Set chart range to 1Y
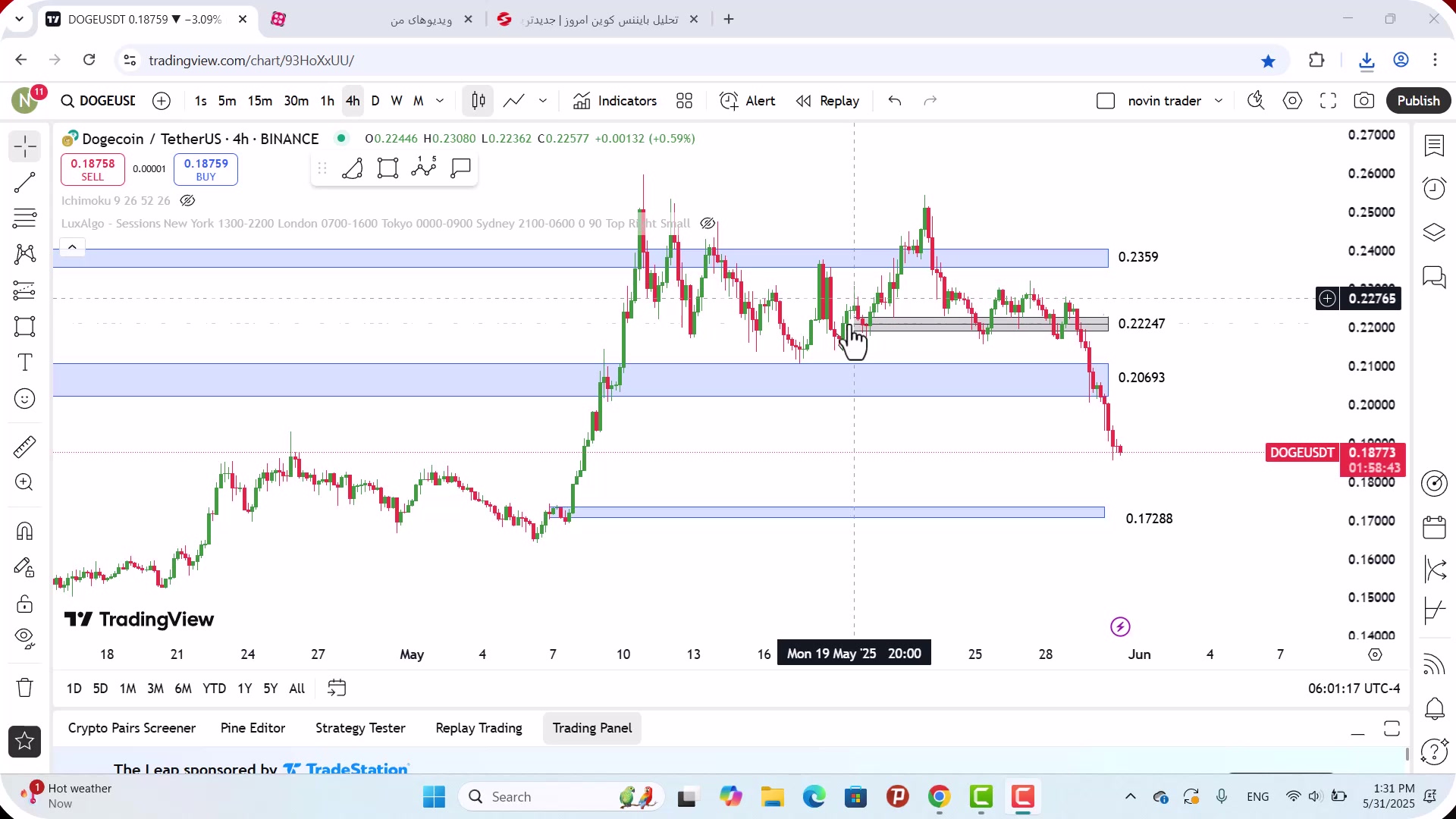Screen dimensions: 1456x819 [244, 689]
